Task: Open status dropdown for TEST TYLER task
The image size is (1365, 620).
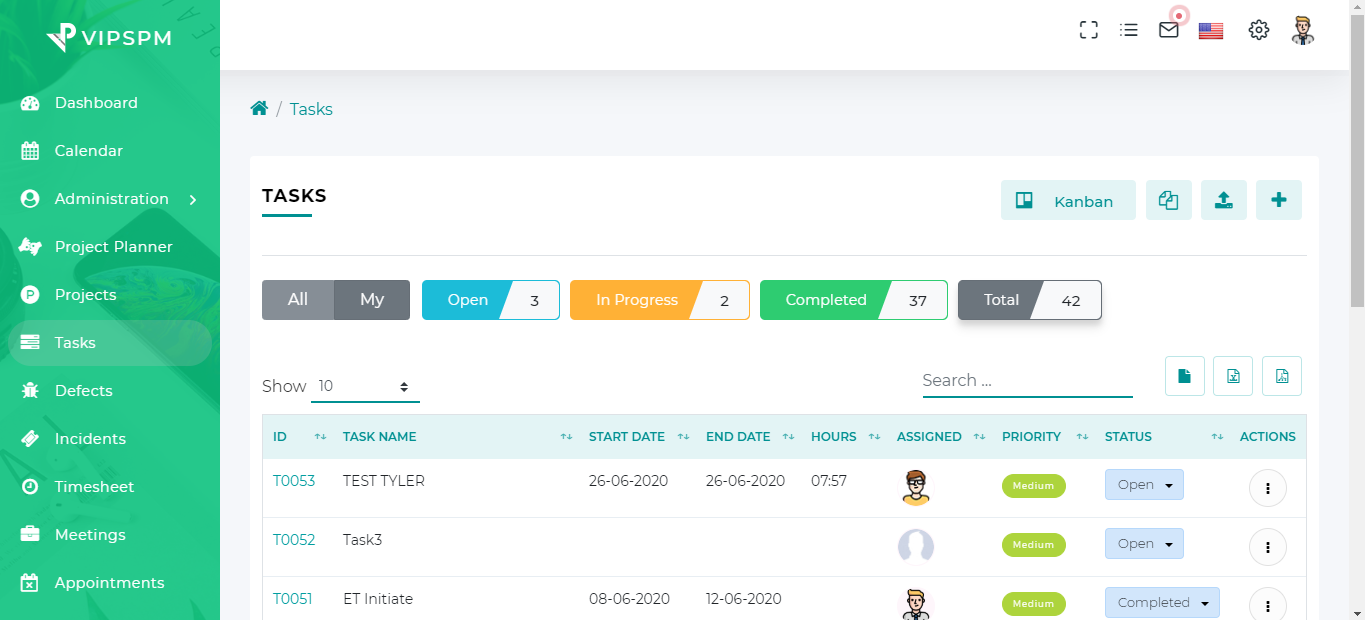Action: (1144, 485)
